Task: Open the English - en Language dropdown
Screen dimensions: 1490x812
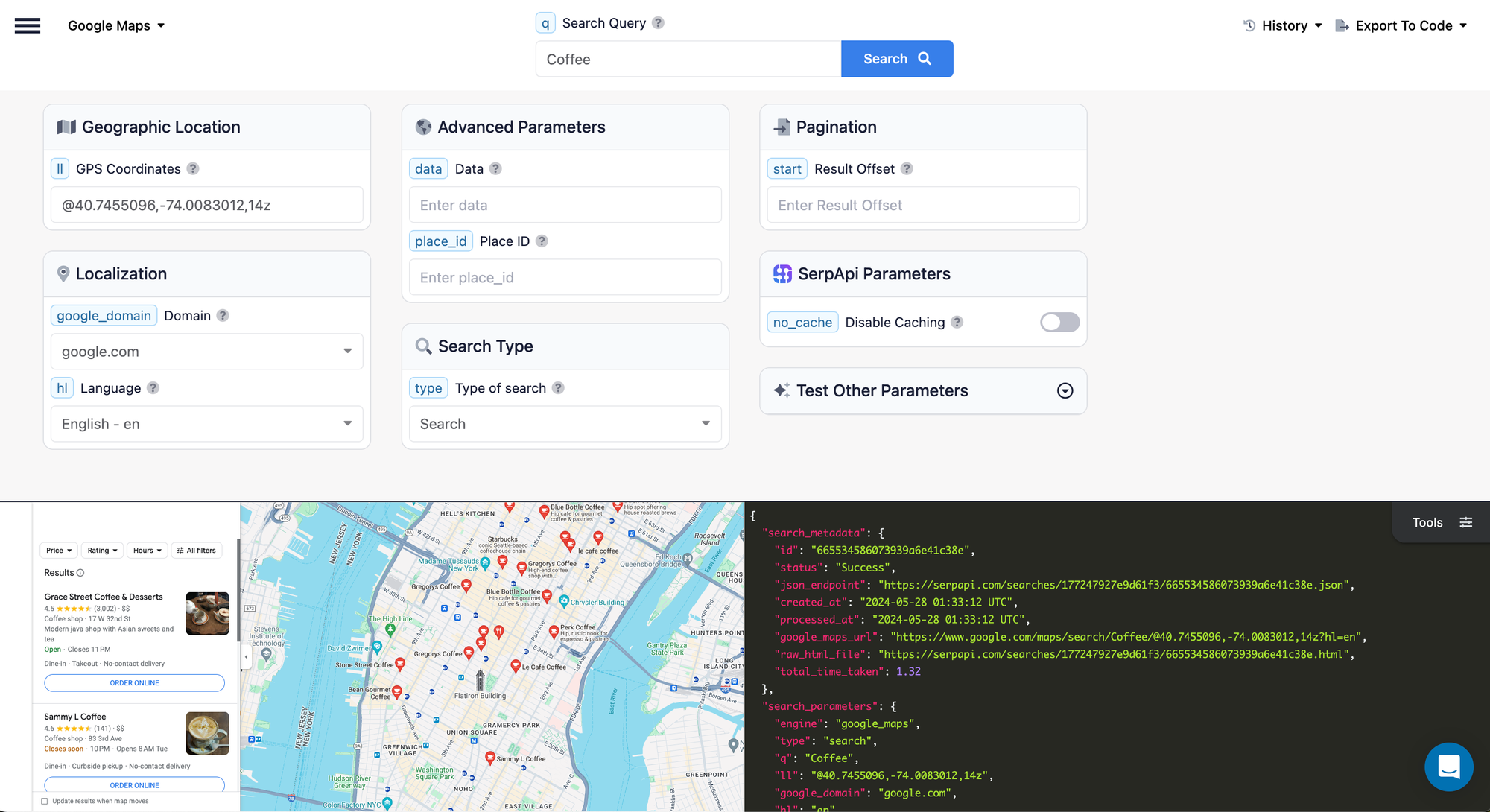Action: [x=206, y=424]
